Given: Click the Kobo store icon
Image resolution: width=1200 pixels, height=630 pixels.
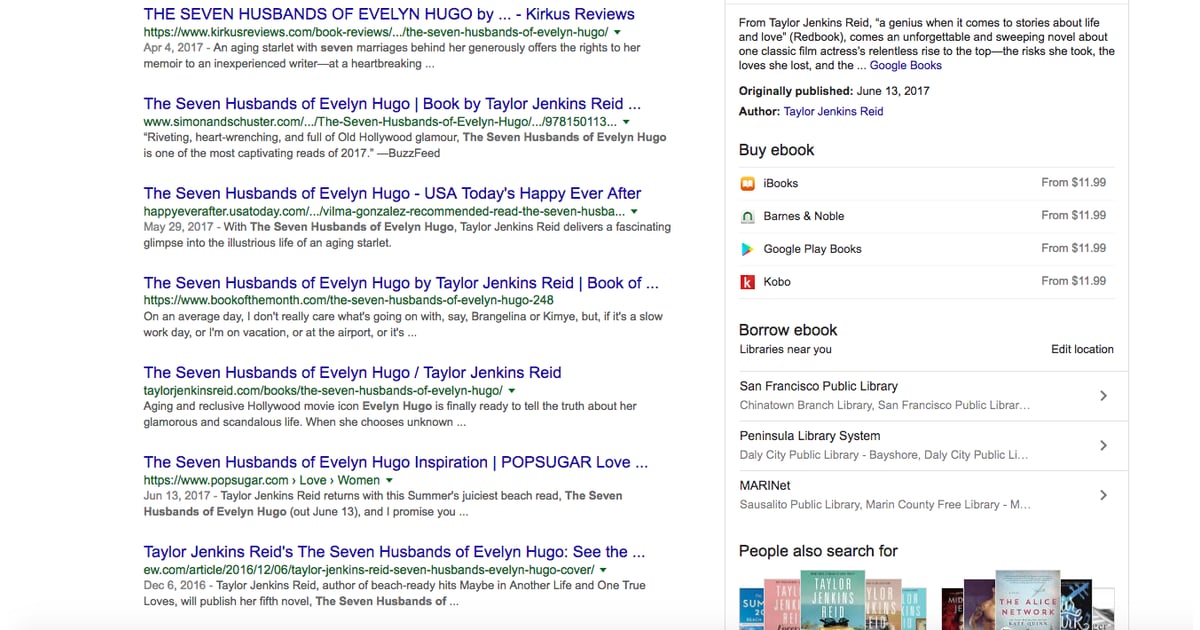Looking at the screenshot, I should point(747,282).
